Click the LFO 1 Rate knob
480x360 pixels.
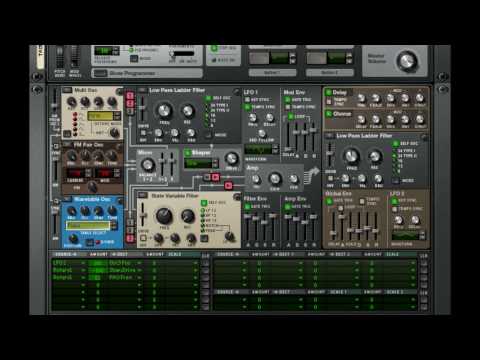[x=253, y=117]
